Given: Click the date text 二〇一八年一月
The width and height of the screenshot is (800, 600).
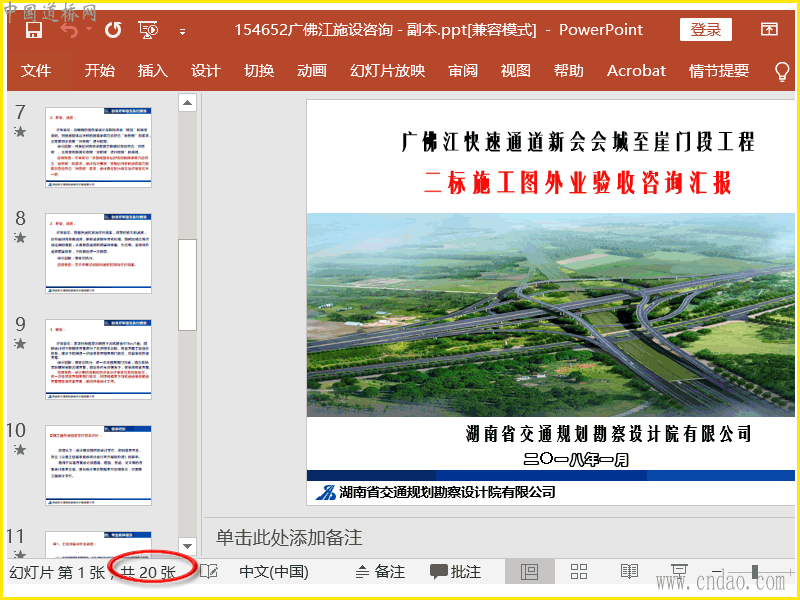Looking at the screenshot, I should coord(576,460).
